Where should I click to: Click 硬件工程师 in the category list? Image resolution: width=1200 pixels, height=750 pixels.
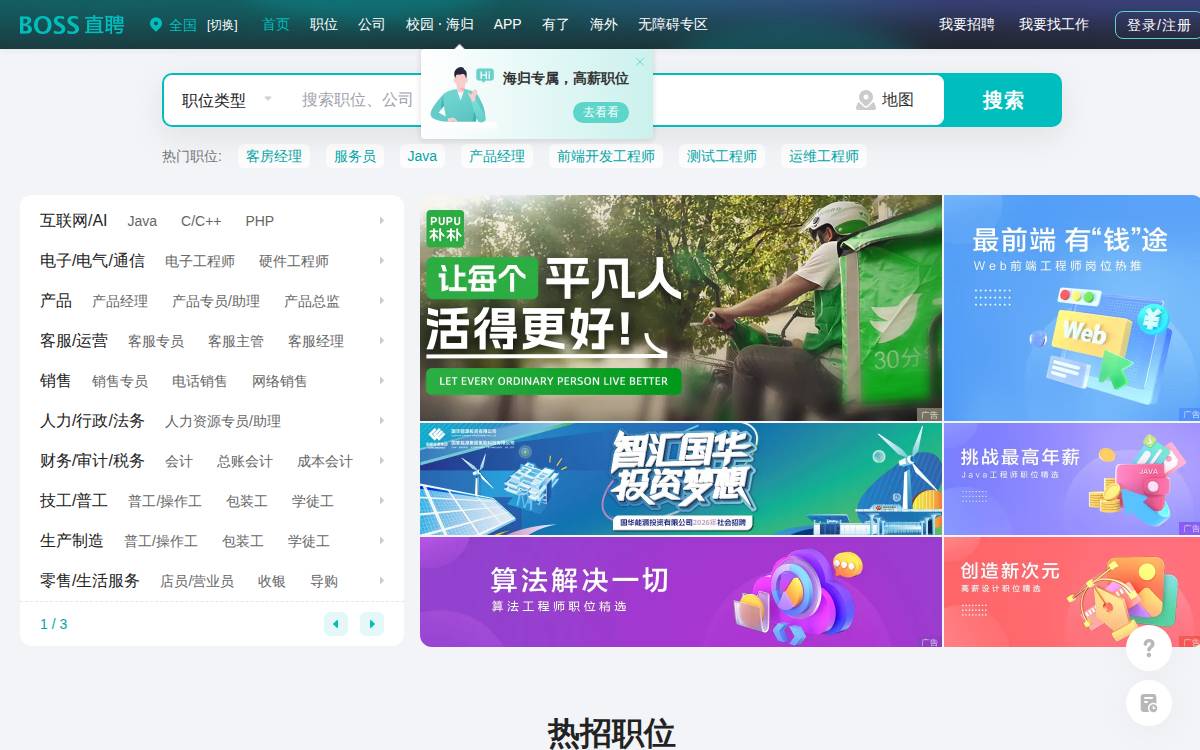pyautogui.click(x=294, y=261)
